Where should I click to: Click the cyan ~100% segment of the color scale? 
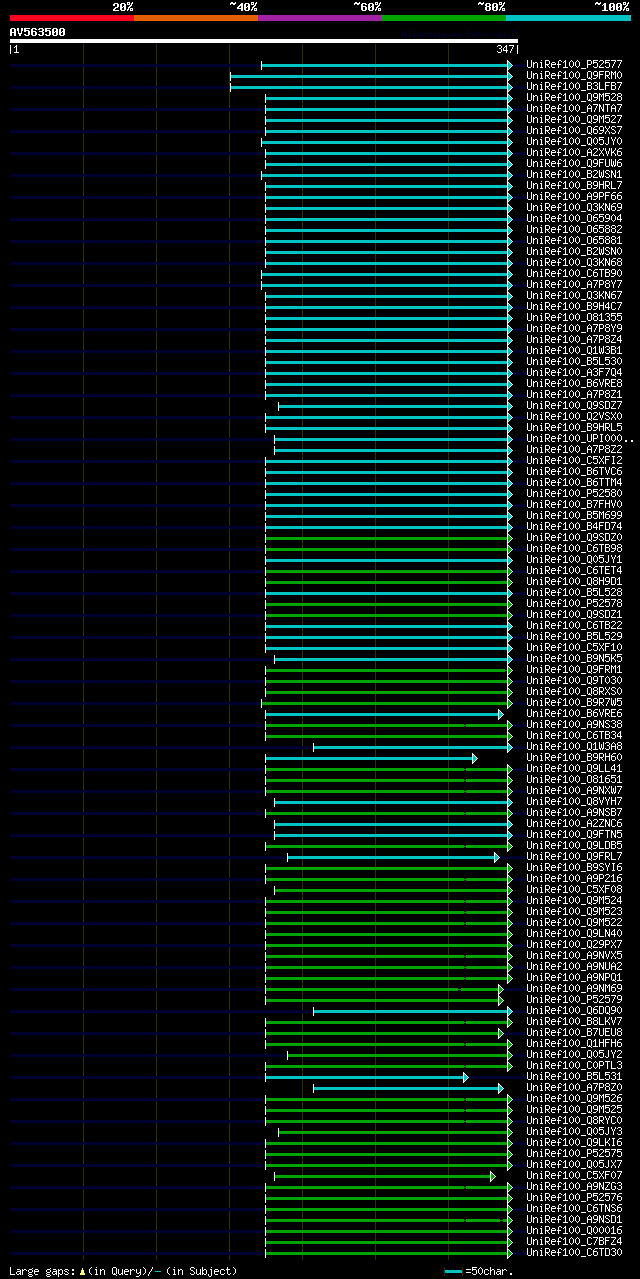pyautogui.click(x=568, y=18)
